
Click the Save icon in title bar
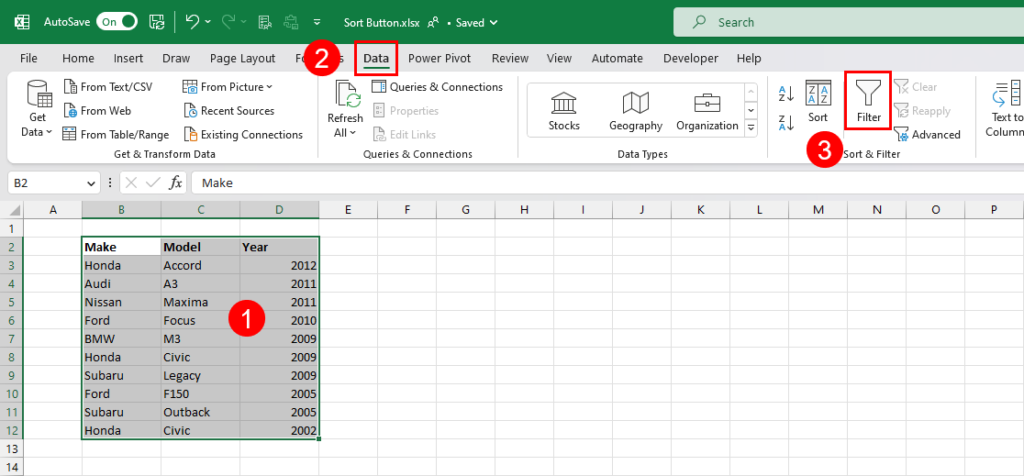[157, 22]
